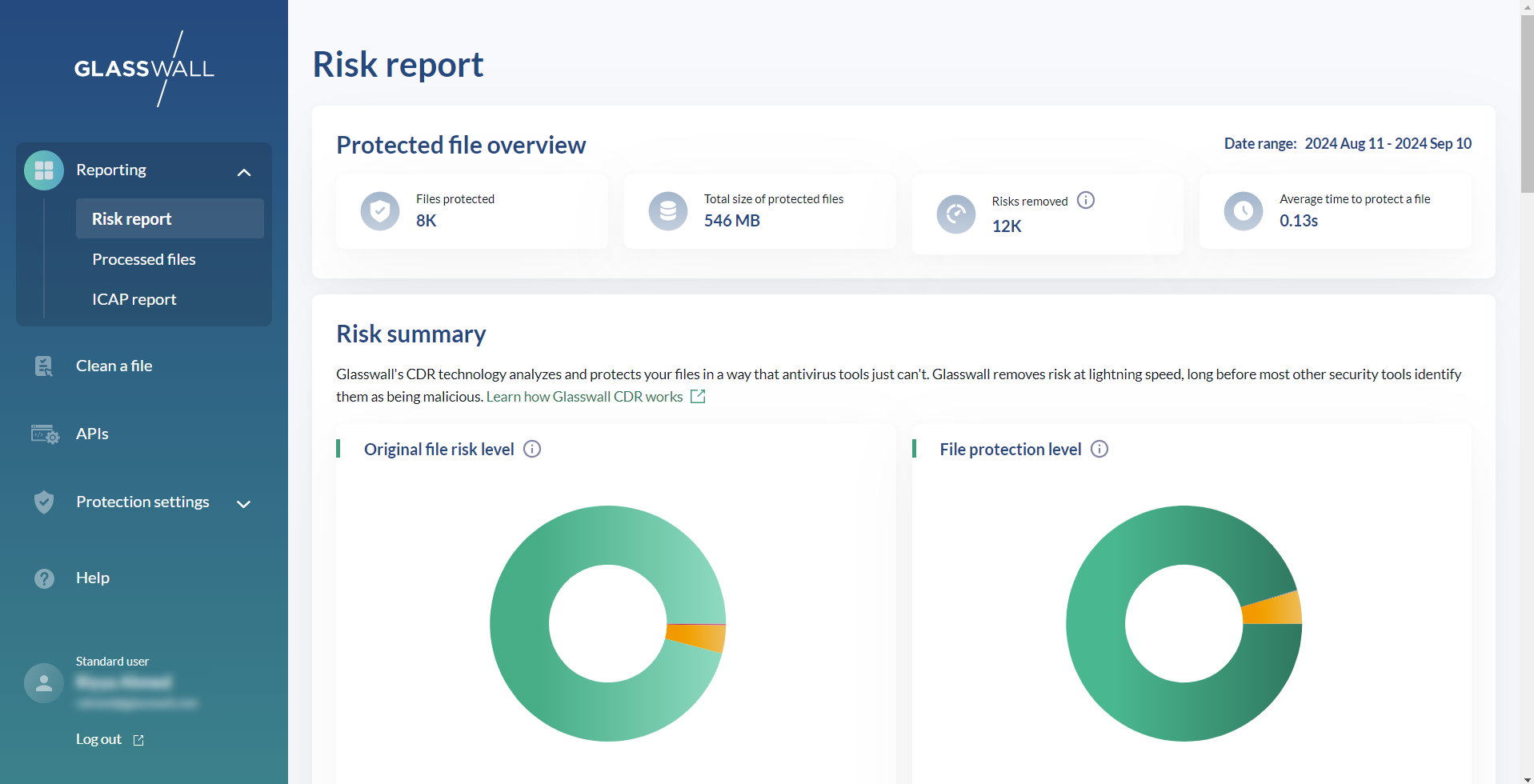Click the 12K risks removed value
This screenshot has width=1534, height=784.
tap(1007, 226)
